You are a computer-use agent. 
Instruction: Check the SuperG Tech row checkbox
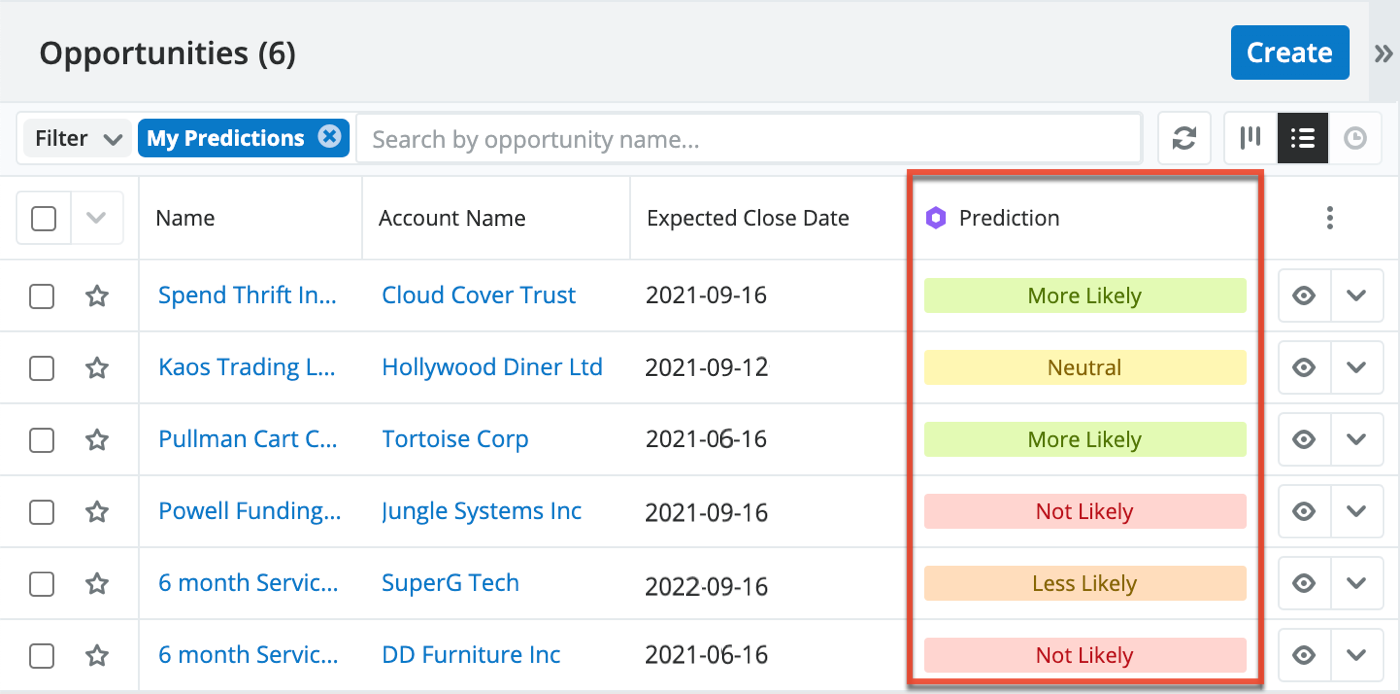tap(42, 584)
